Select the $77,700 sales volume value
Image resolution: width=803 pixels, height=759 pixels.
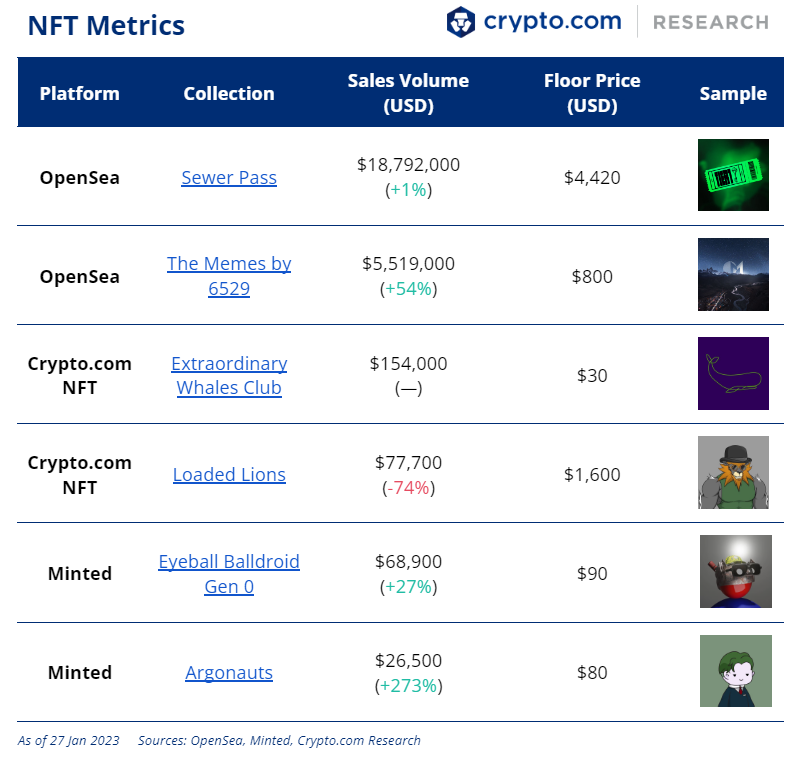pyautogui.click(x=408, y=462)
